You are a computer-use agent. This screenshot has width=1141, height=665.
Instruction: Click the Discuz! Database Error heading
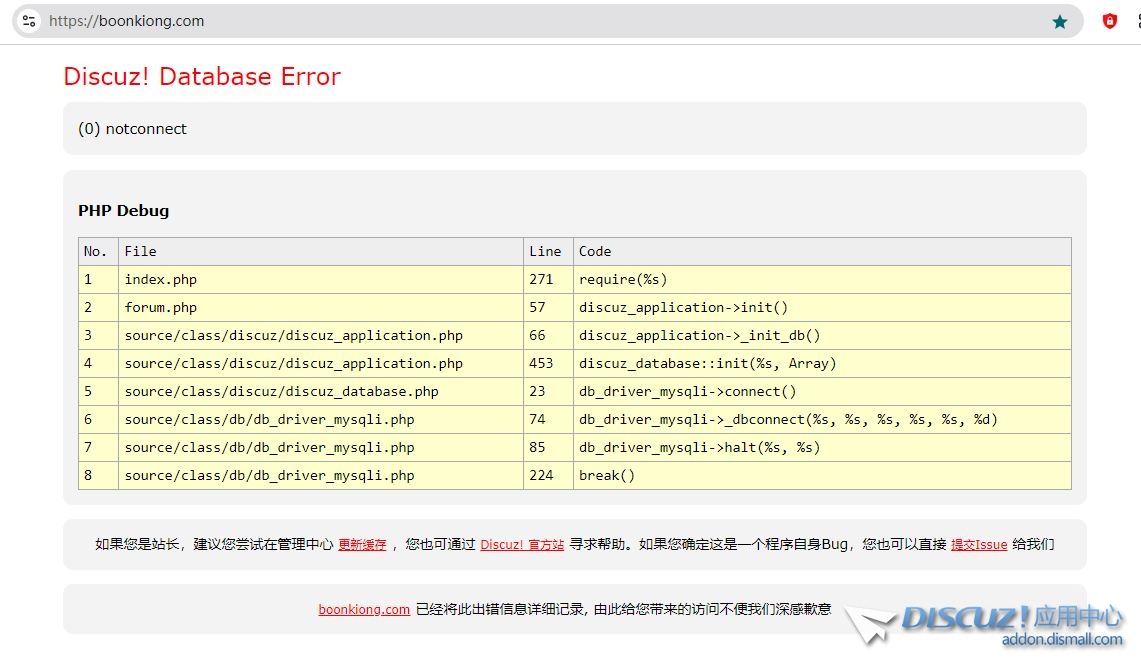(202, 77)
